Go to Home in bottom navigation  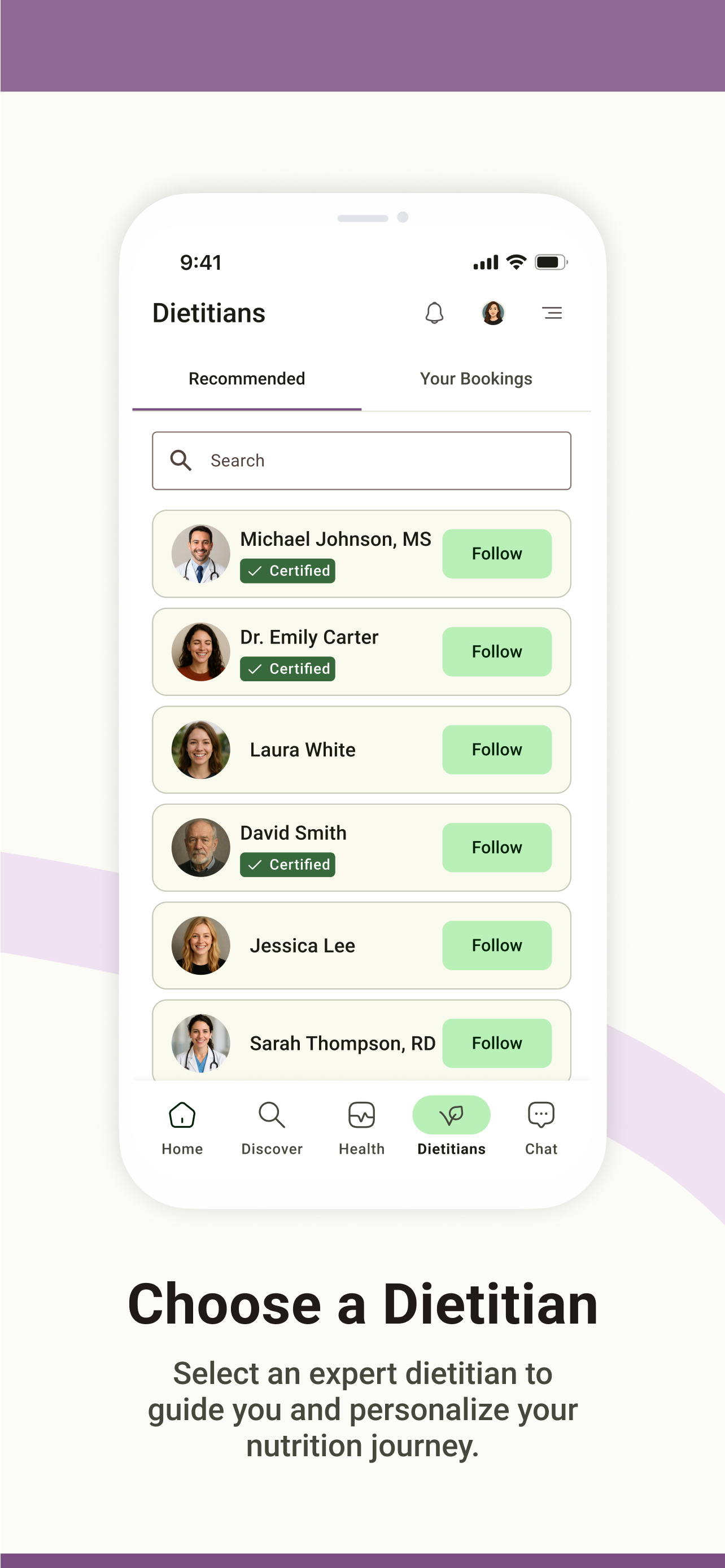[x=182, y=1128]
